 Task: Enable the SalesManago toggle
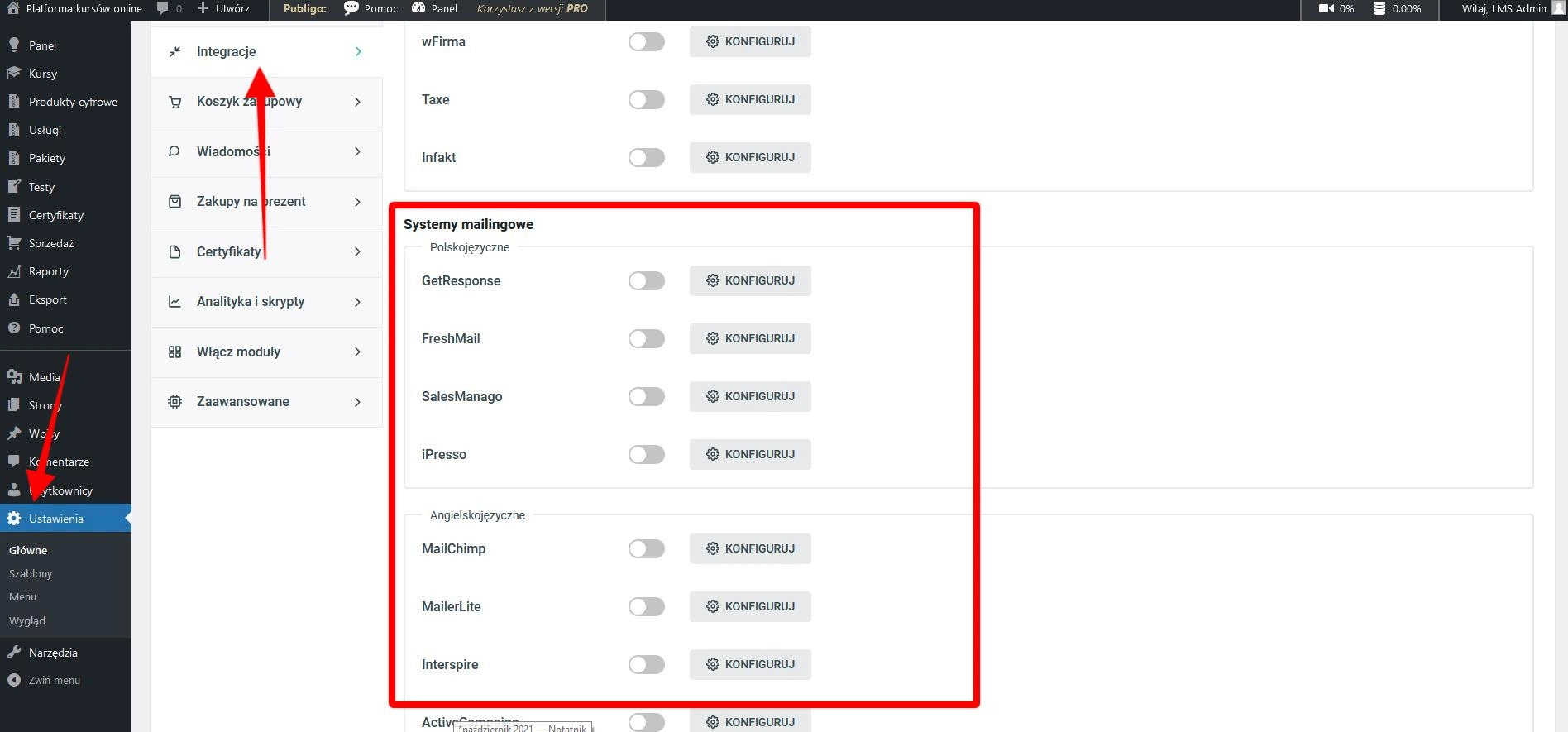coord(647,396)
